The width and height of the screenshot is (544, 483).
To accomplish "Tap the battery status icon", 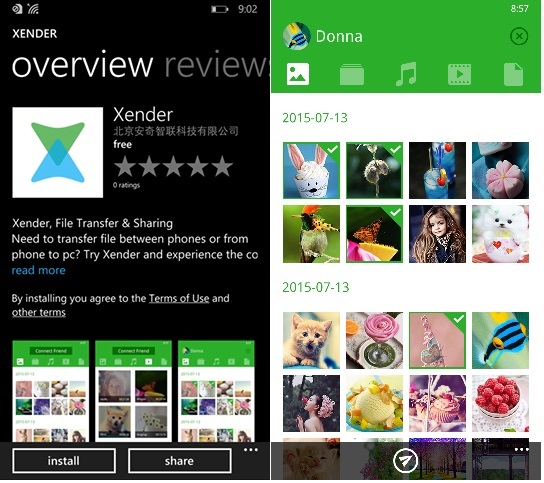I will coord(220,9).
